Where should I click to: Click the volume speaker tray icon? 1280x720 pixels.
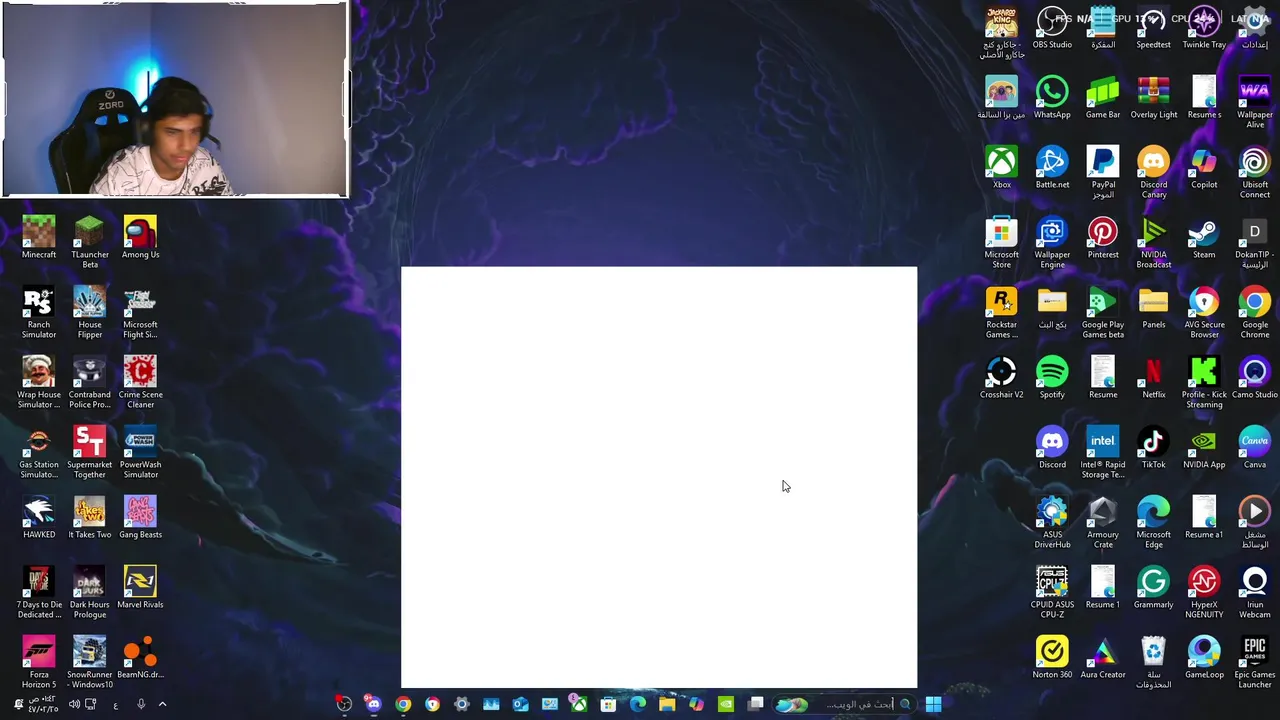click(73, 704)
